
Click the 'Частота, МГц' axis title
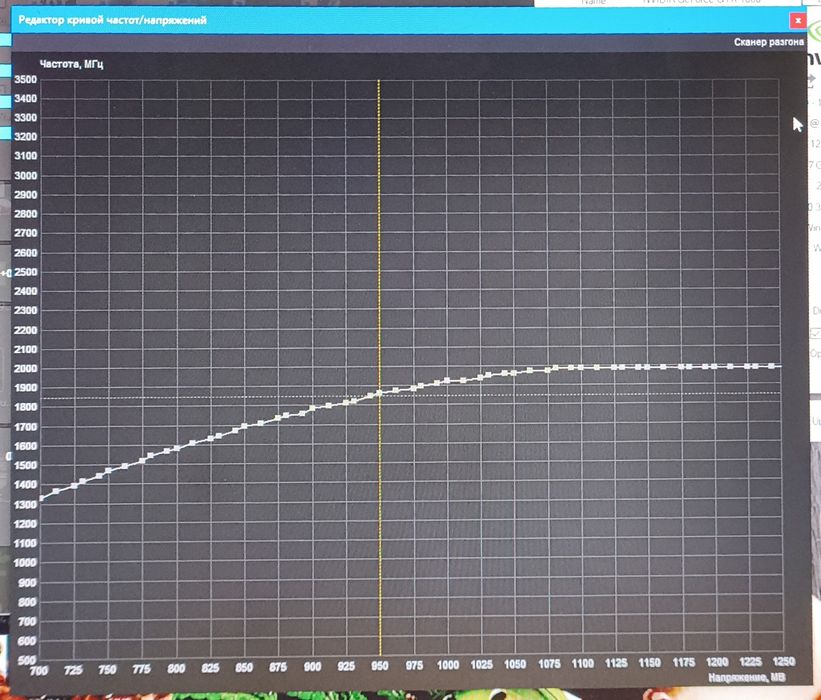click(x=72, y=64)
